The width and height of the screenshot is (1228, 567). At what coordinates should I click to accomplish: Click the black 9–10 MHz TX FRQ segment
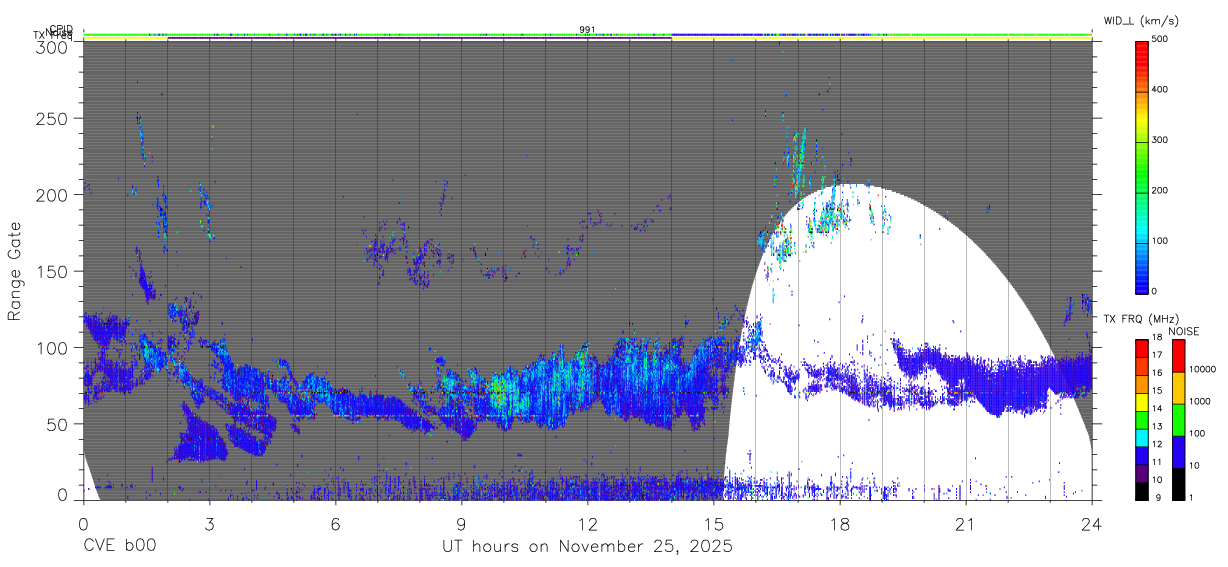point(1141,490)
